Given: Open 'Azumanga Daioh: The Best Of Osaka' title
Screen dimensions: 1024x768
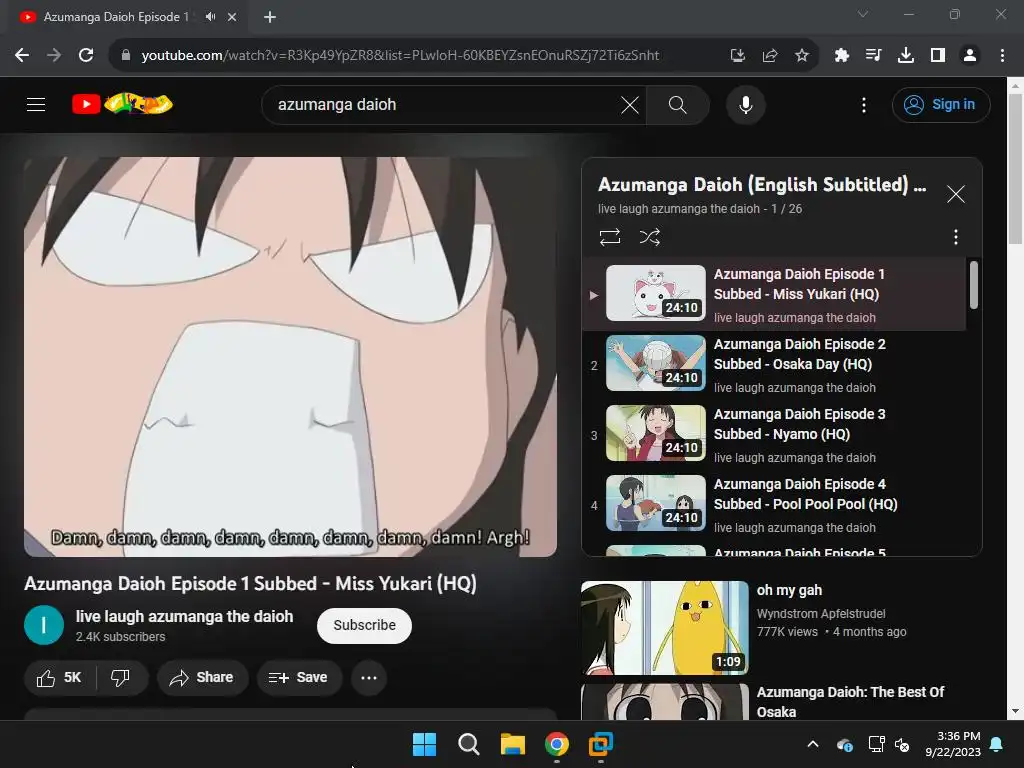Looking at the screenshot, I should (850, 702).
